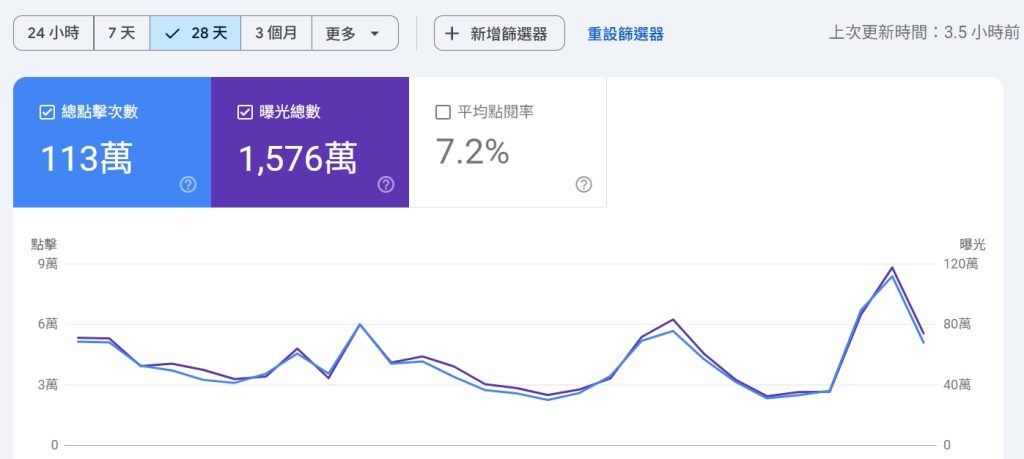This screenshot has height=459, width=1024.
Task: Select the 28 天 date range
Action: click(195, 33)
